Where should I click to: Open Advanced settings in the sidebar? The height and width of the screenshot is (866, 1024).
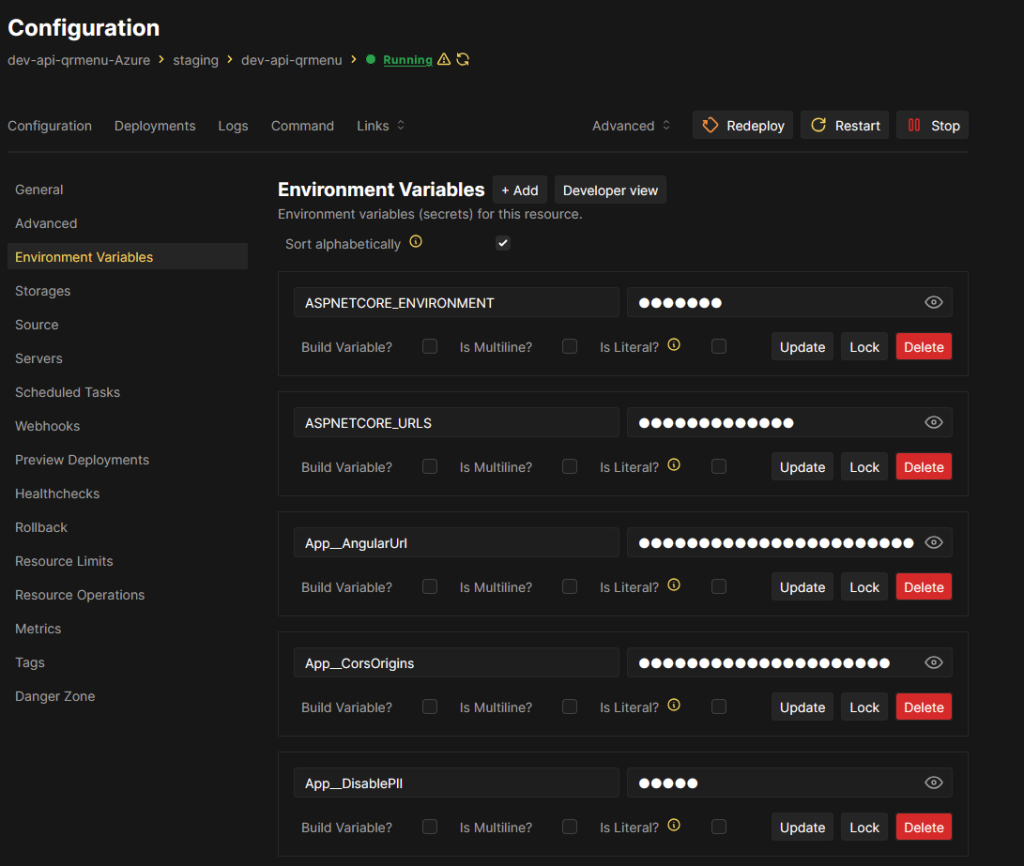[46, 223]
